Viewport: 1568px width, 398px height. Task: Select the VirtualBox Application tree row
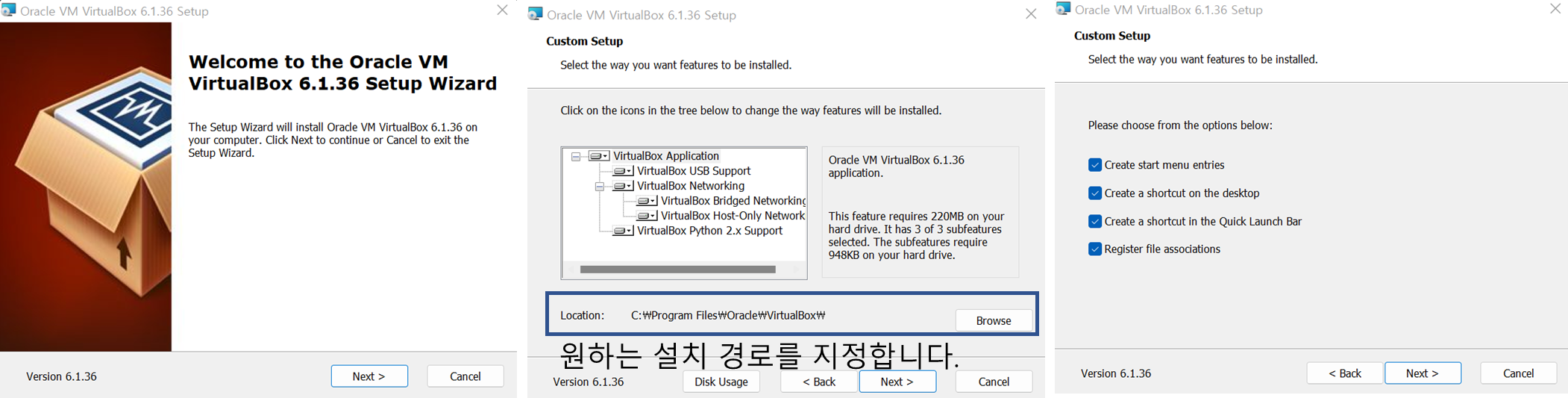point(665,156)
